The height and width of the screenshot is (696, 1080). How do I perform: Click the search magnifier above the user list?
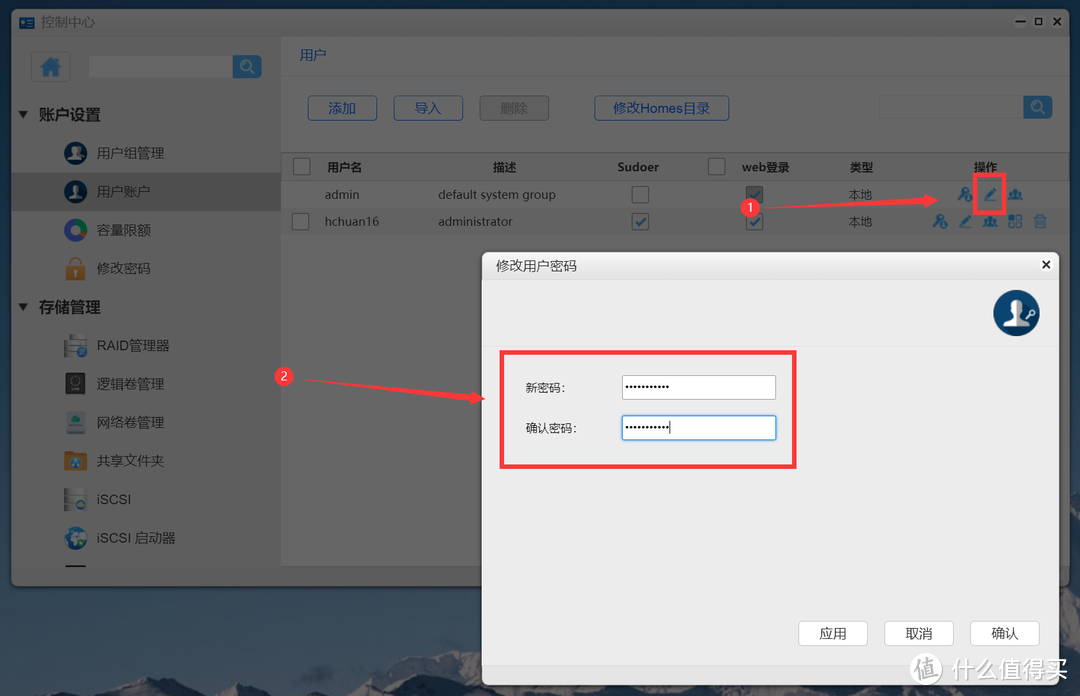[1037, 107]
